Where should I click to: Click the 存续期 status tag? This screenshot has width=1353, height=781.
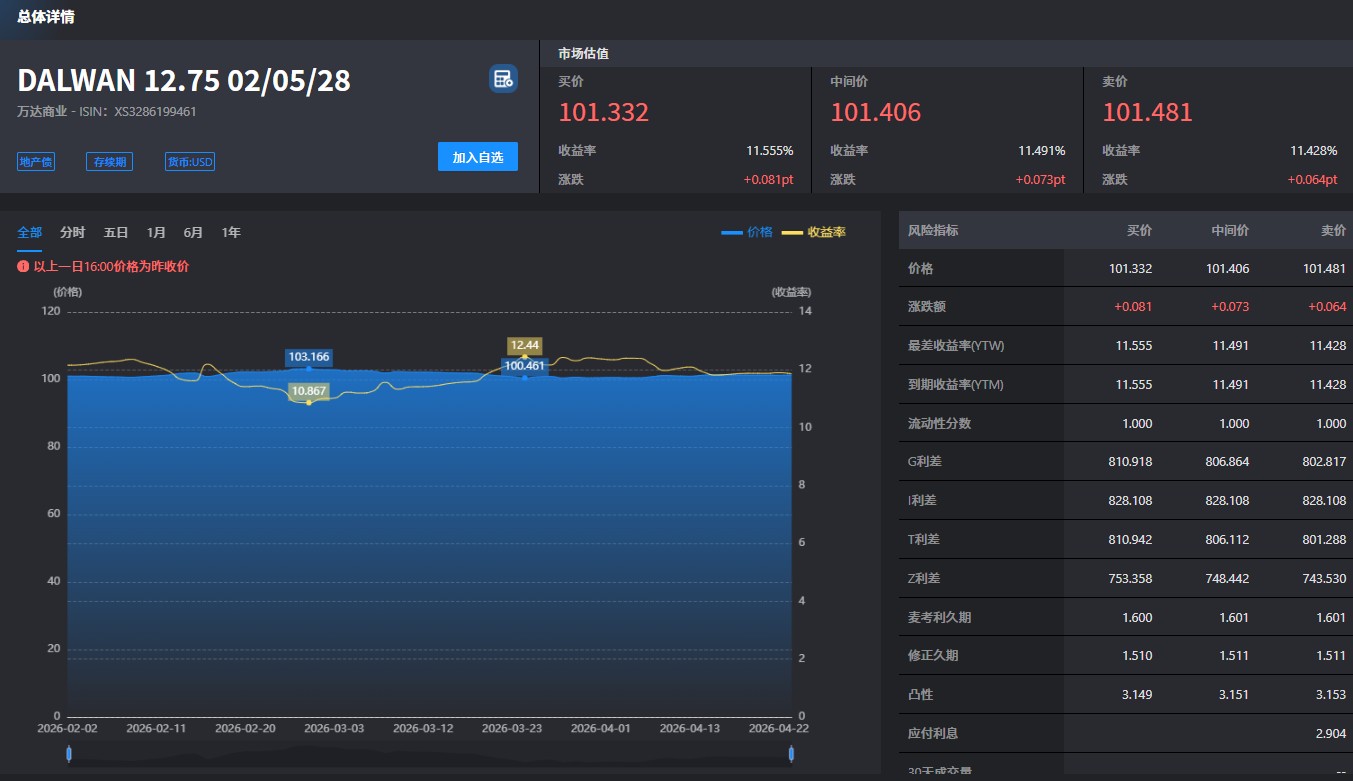[x=109, y=162]
